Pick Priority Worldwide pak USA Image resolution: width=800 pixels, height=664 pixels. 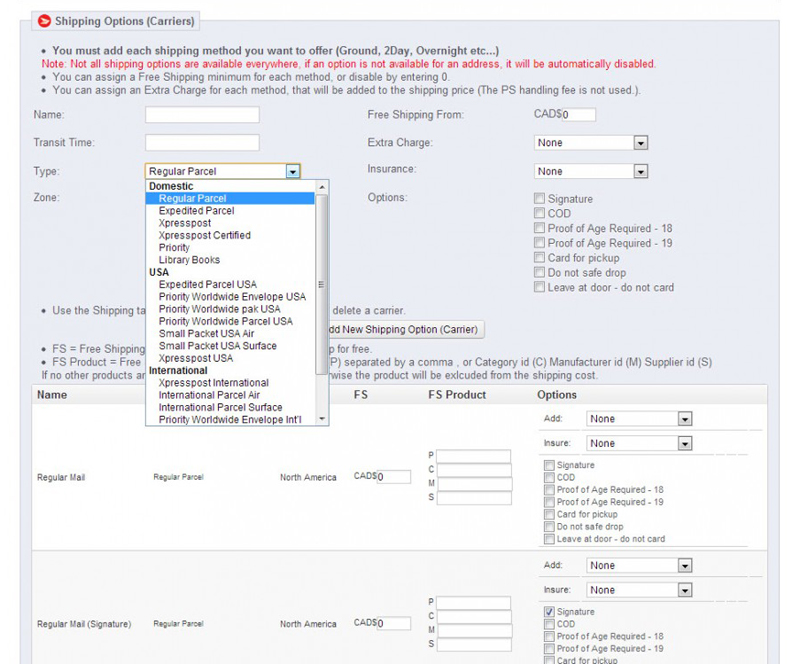coord(219,309)
